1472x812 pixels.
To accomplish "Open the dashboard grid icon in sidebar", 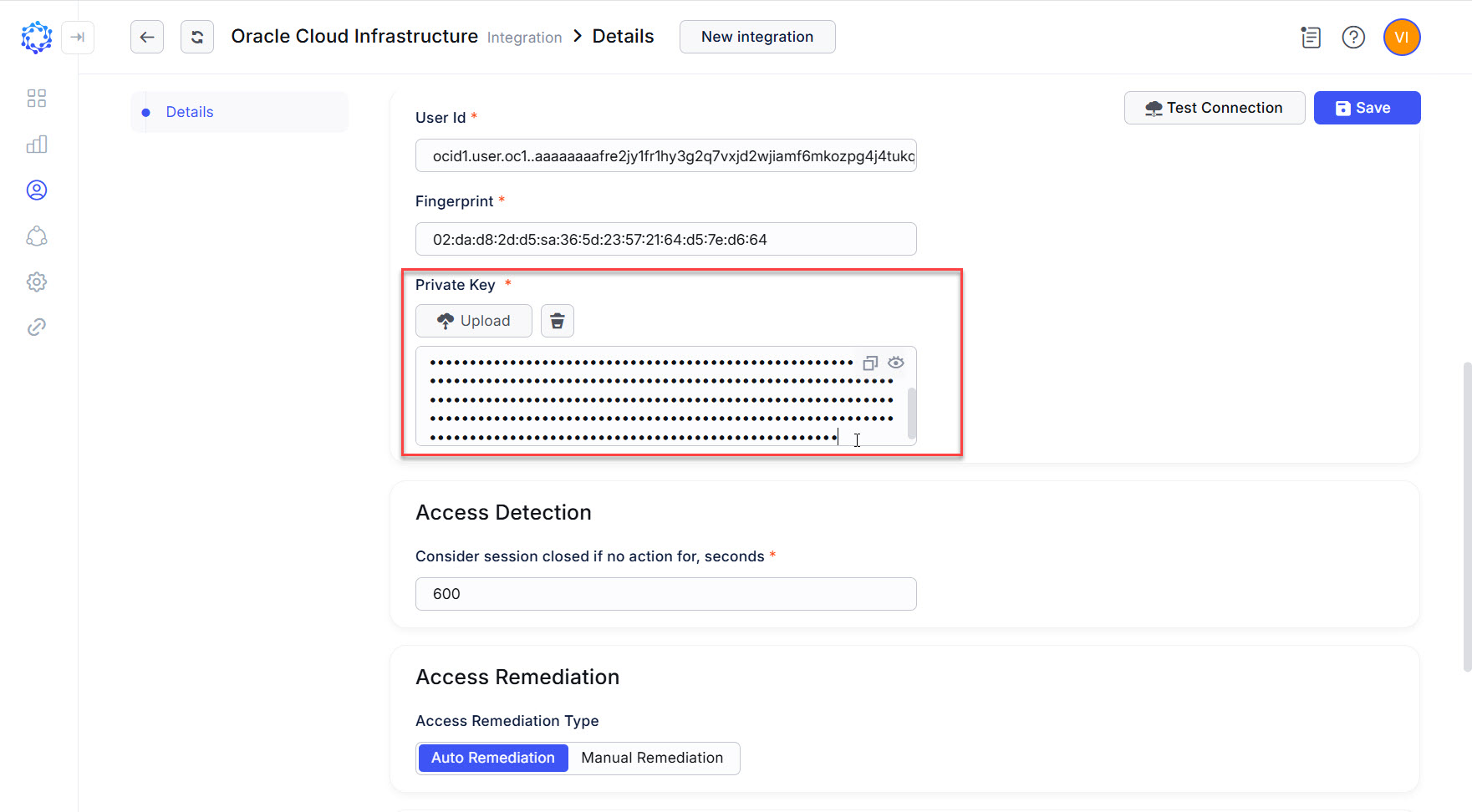I will tap(36, 99).
